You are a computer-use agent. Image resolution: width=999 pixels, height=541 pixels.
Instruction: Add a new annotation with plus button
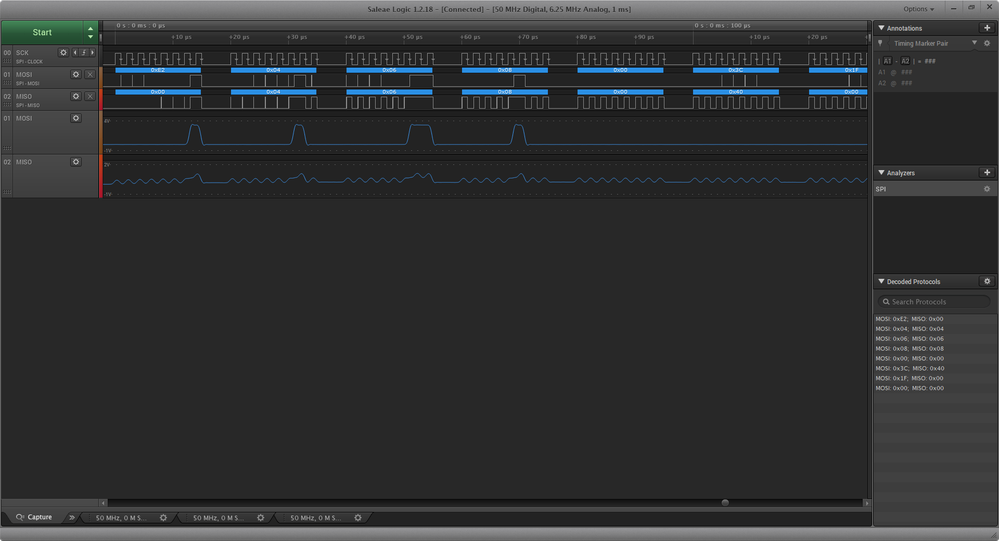pyautogui.click(x=987, y=28)
